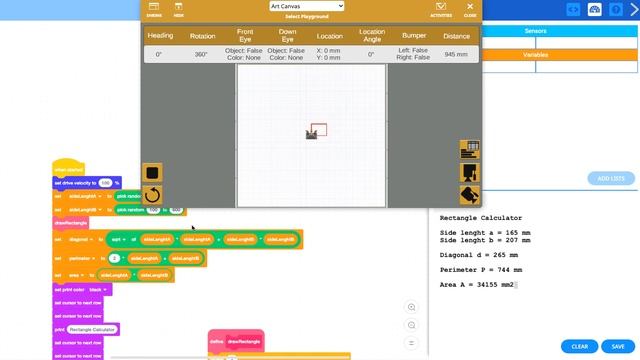Viewport: 640px width, 360px height.
Task: Click the Location Angle column header
Action: click(x=372, y=36)
